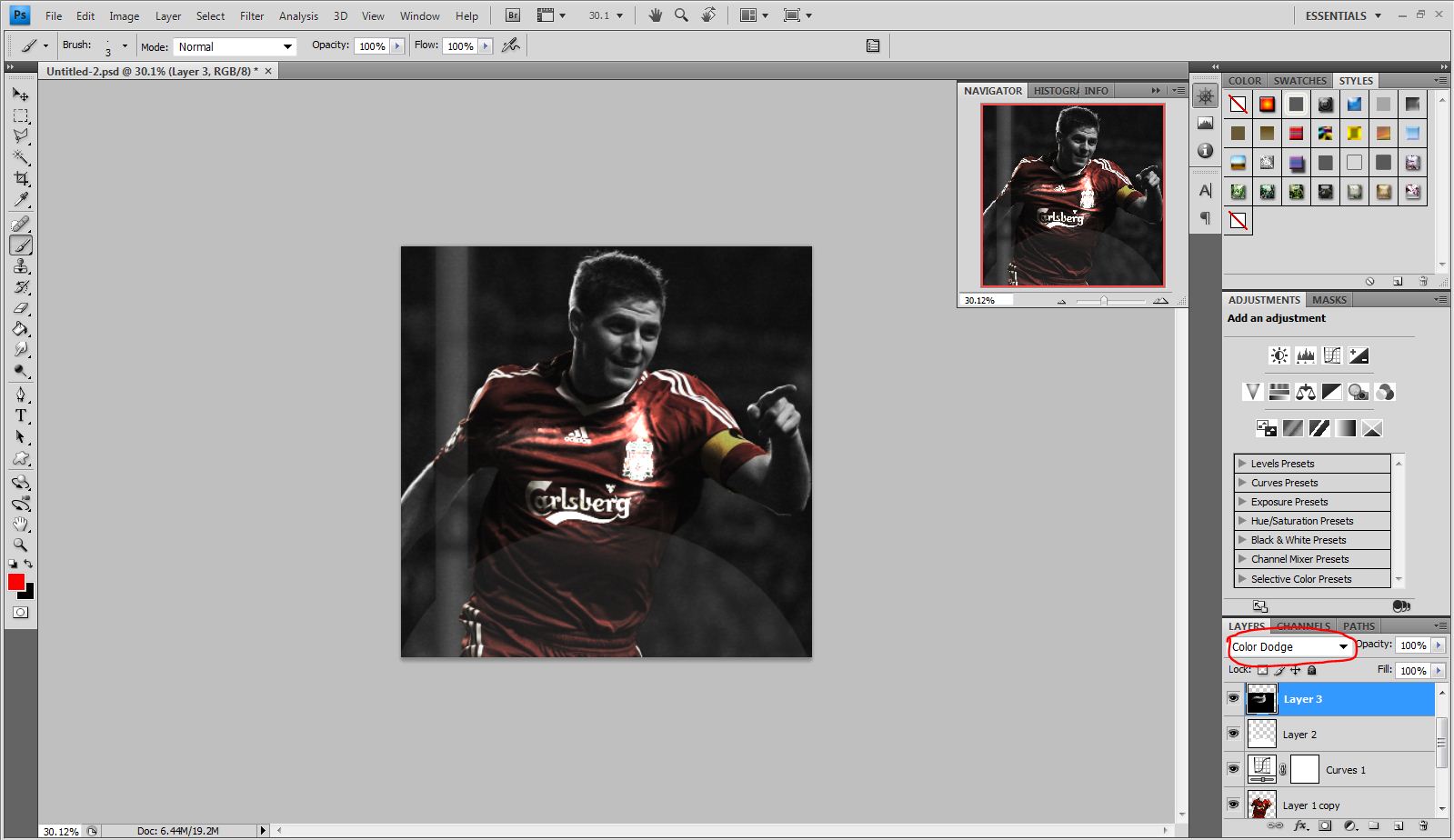Click the Navigator preview thumbnail
This screenshot has width=1454, height=840.
tap(1072, 195)
